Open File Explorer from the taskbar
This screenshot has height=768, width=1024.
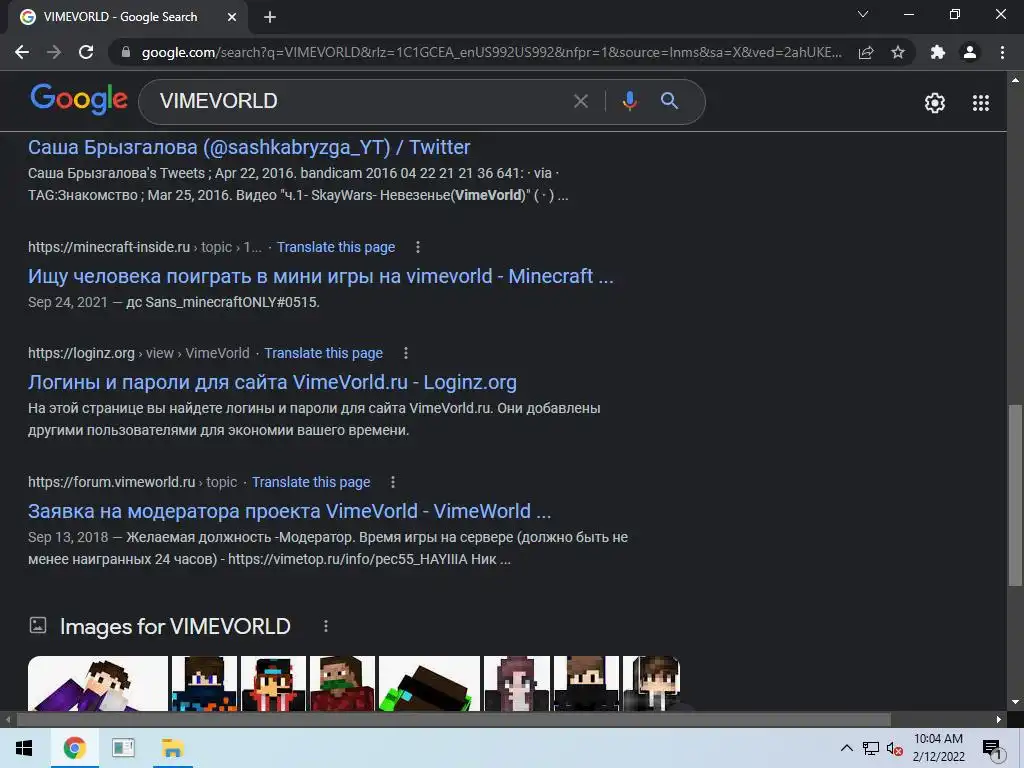173,748
